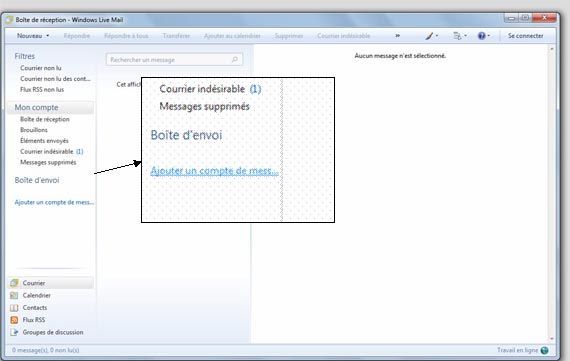
Task: Click the Groupes de discussion icon
Action: (x=14, y=332)
